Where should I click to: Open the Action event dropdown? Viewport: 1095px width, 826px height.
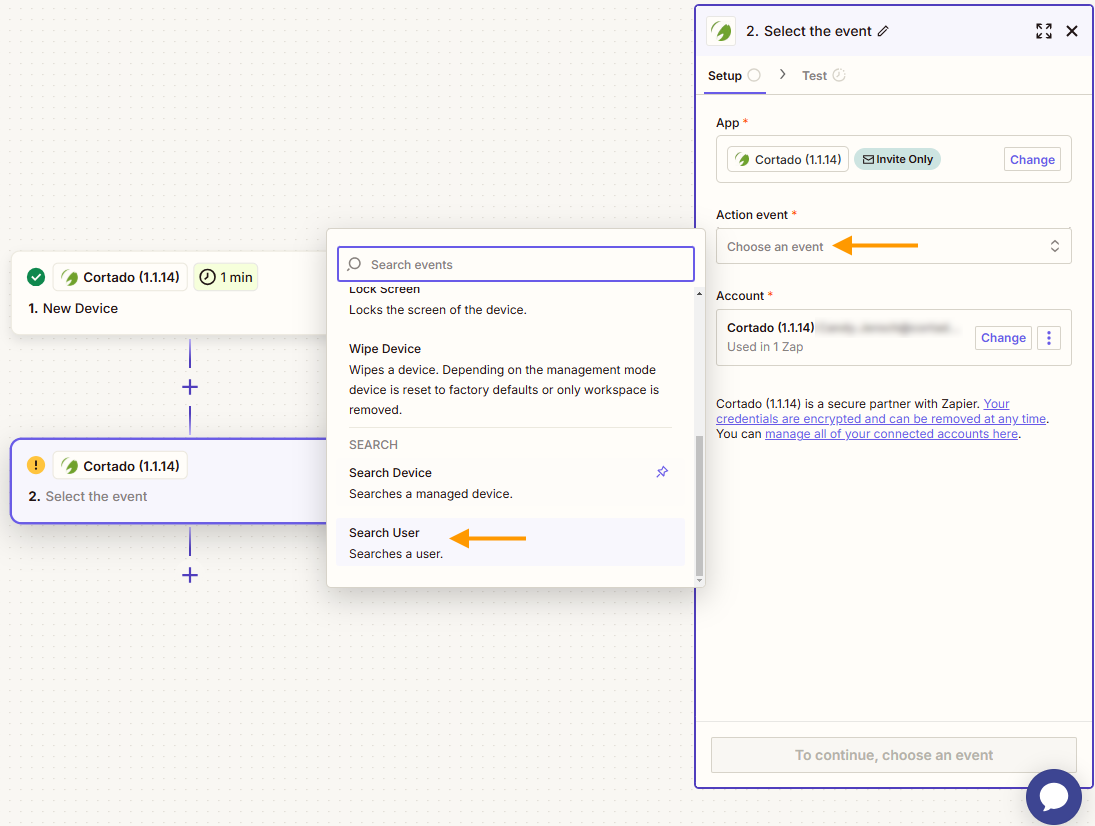coord(893,246)
